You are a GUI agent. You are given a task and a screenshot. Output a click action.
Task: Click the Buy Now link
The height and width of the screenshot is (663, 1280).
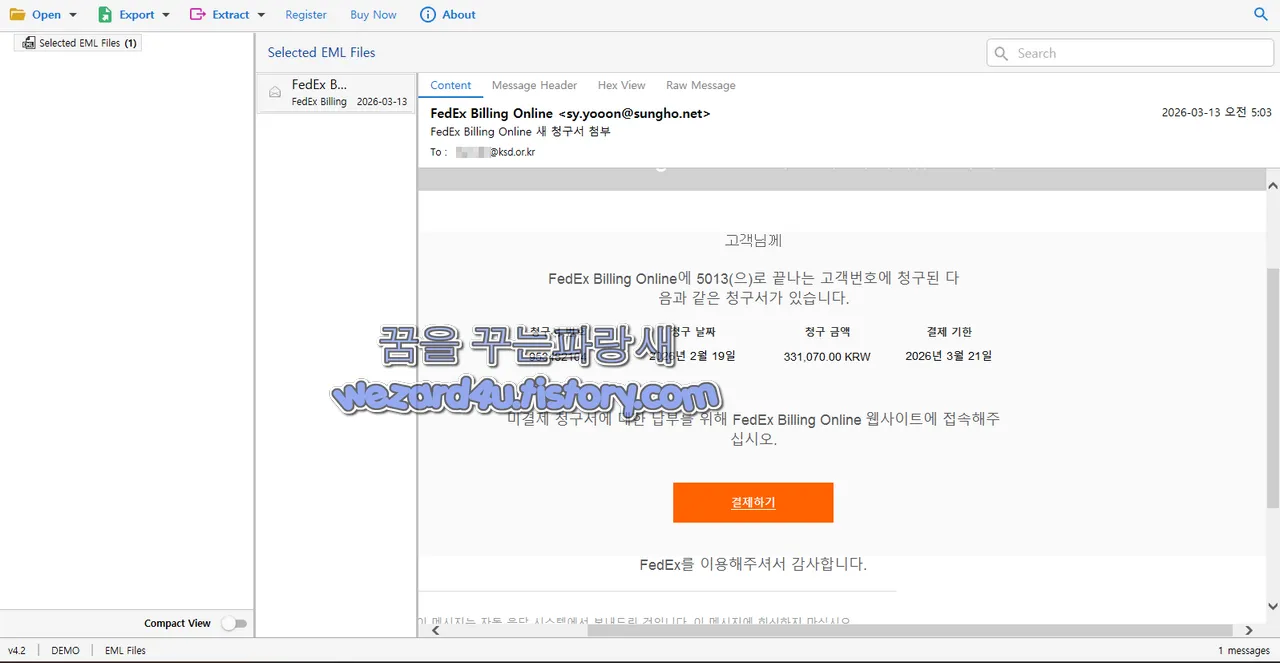pos(373,14)
